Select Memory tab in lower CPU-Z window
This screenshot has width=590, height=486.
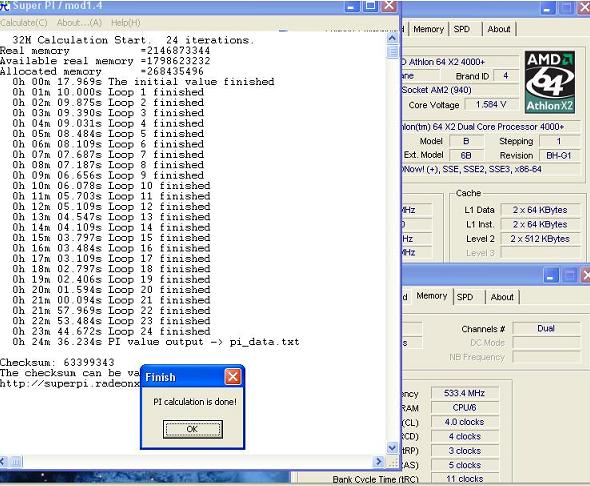(x=432, y=296)
